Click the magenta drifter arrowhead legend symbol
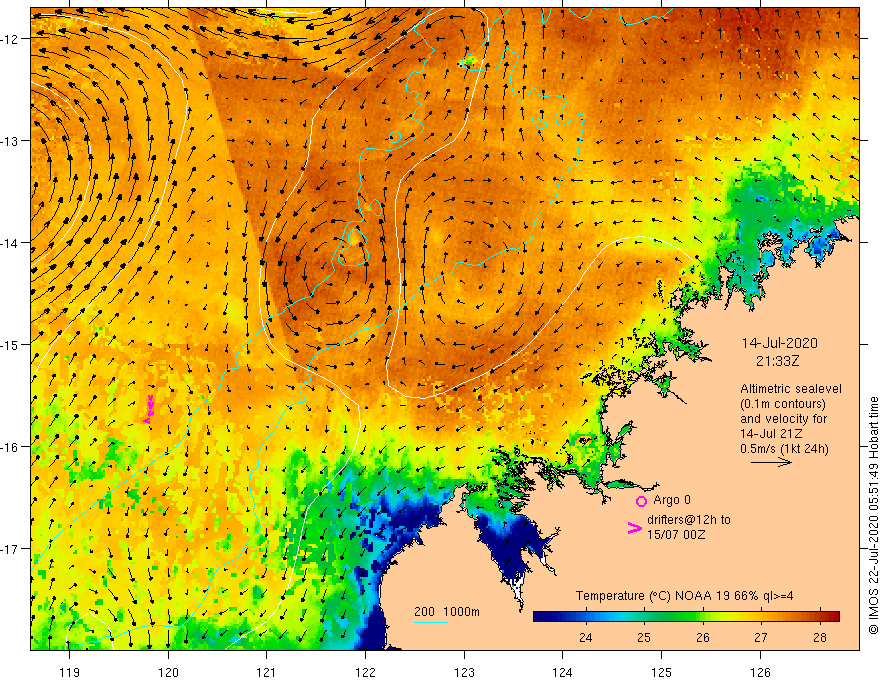Image resolution: width=880 pixels, height=680 pixels. click(635, 528)
